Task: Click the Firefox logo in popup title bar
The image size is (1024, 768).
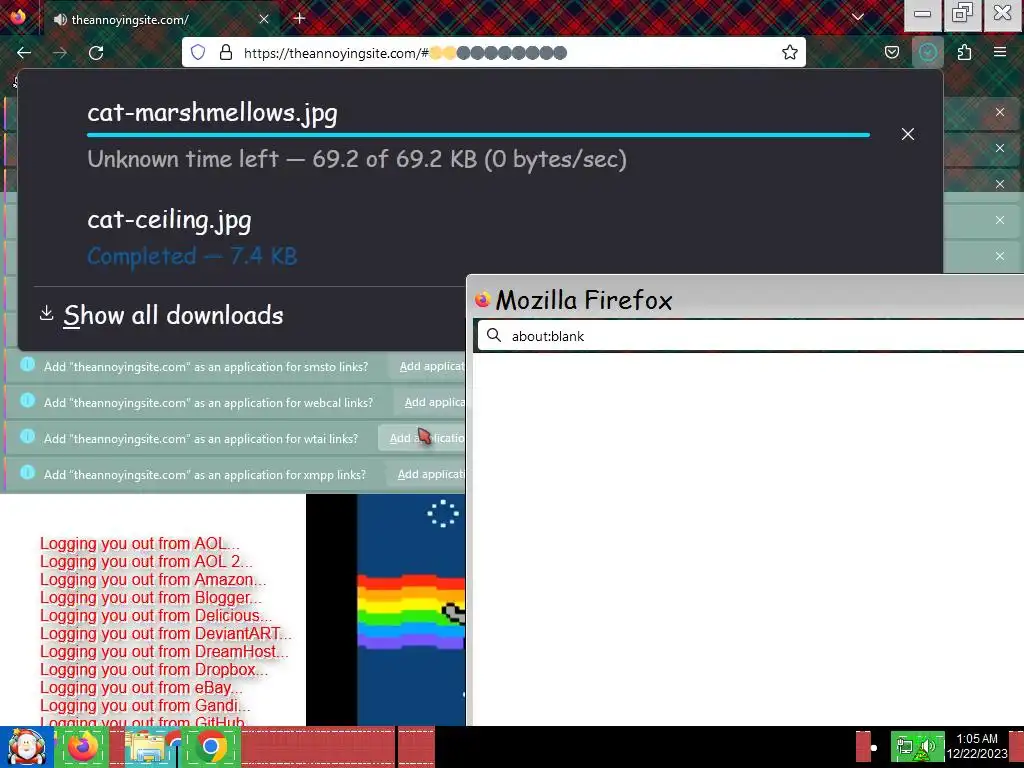Action: tap(483, 300)
